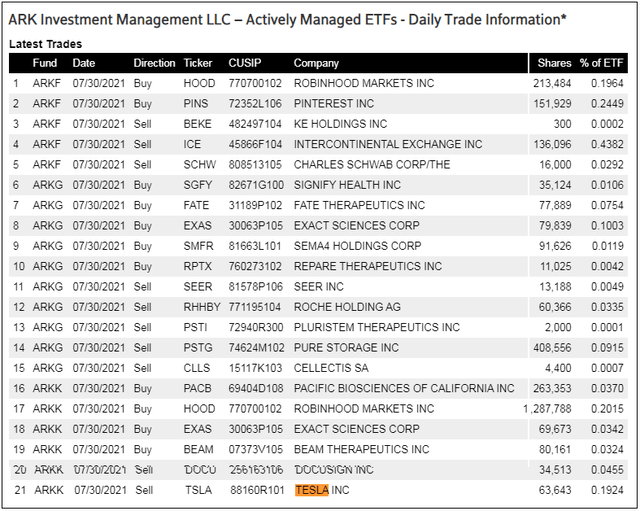Click the PINS ticker in row 2
This screenshot has height=511, width=640.
pos(196,104)
